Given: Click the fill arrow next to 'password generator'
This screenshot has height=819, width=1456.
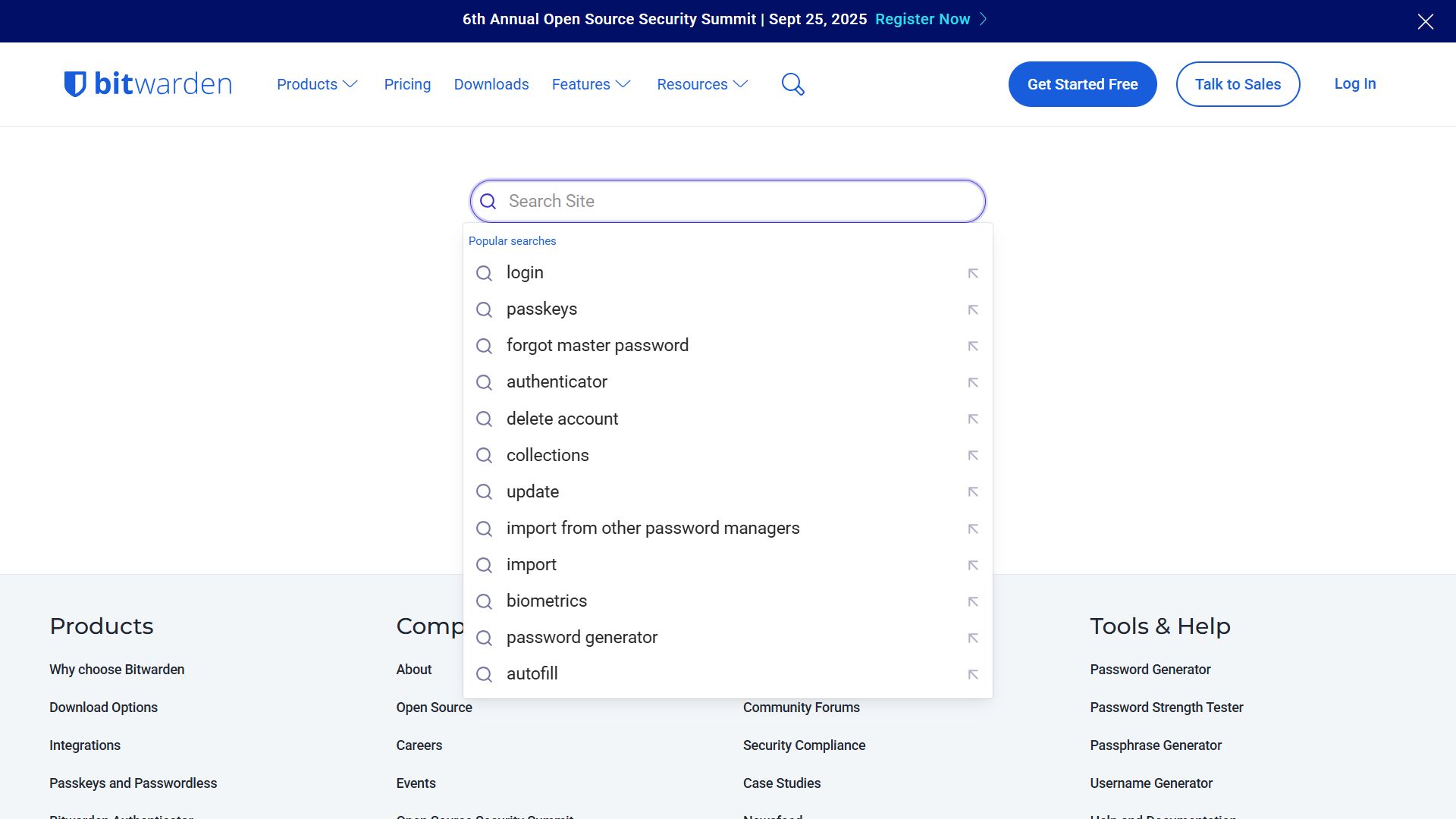Looking at the screenshot, I should (x=973, y=638).
